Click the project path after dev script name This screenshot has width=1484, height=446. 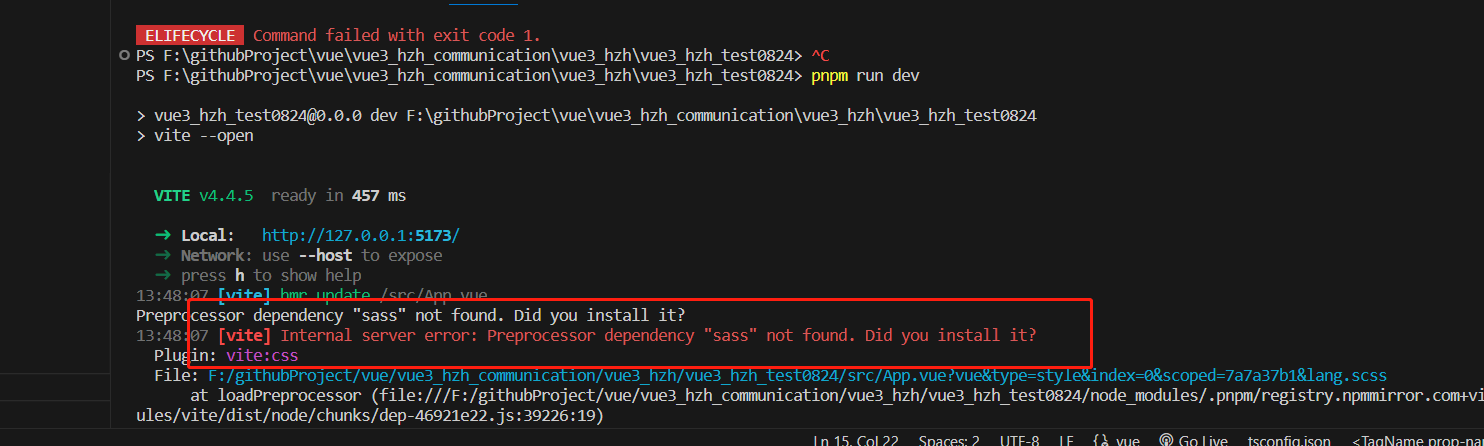click(x=720, y=115)
